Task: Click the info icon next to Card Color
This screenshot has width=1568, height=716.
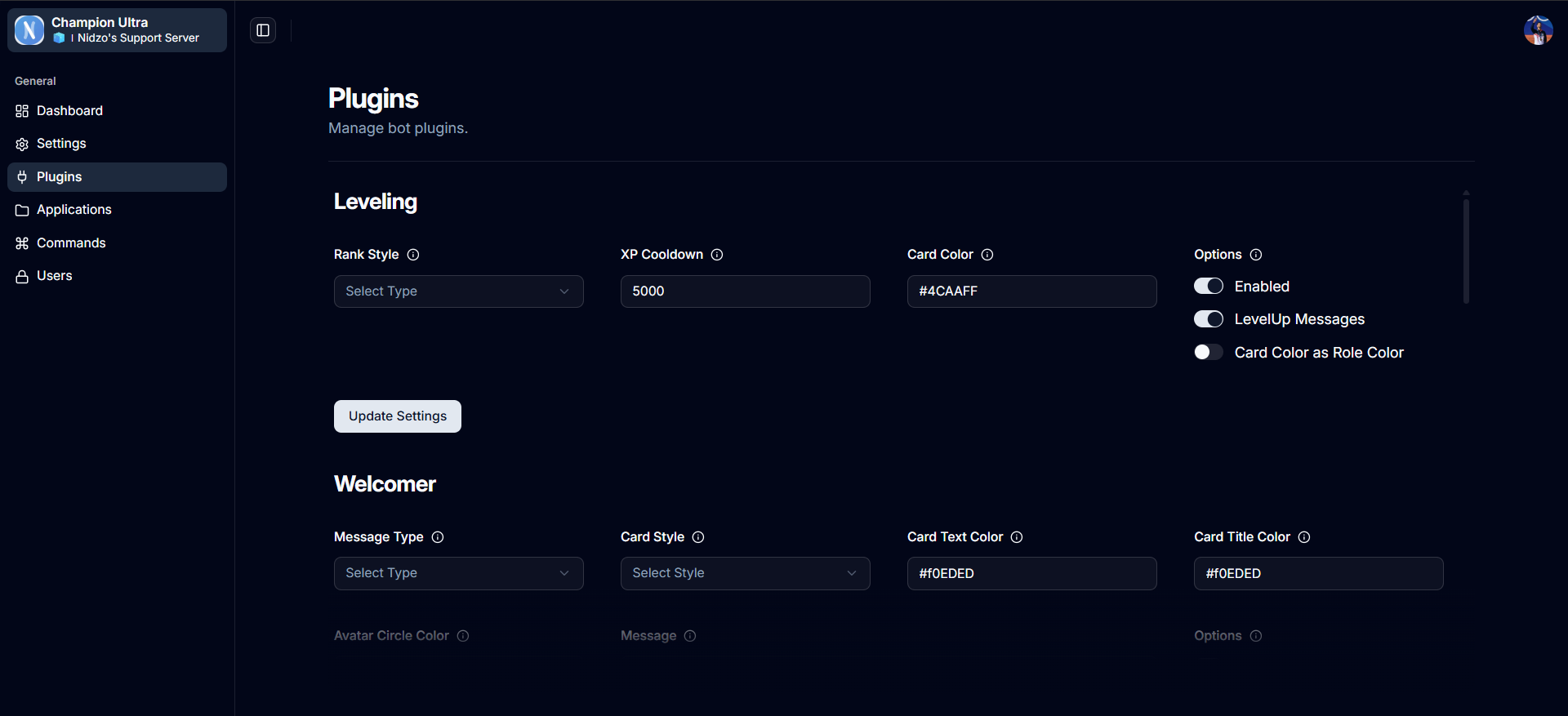Action: pyautogui.click(x=987, y=255)
